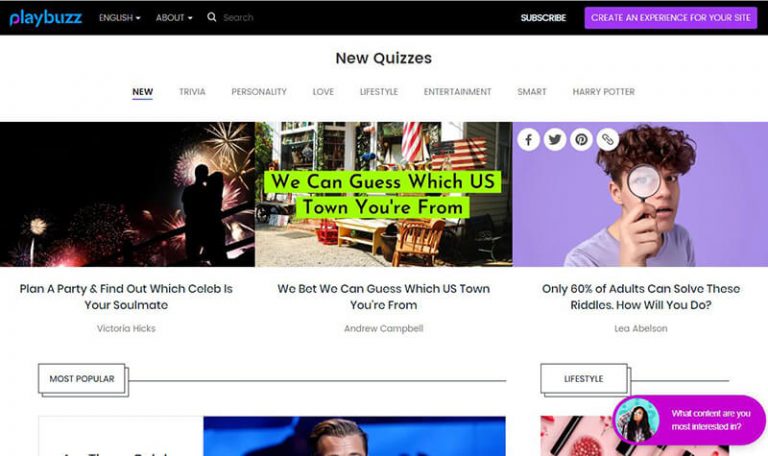Image resolution: width=768 pixels, height=456 pixels.
Task: Share the riddles quiz on Facebook
Action: point(528,140)
